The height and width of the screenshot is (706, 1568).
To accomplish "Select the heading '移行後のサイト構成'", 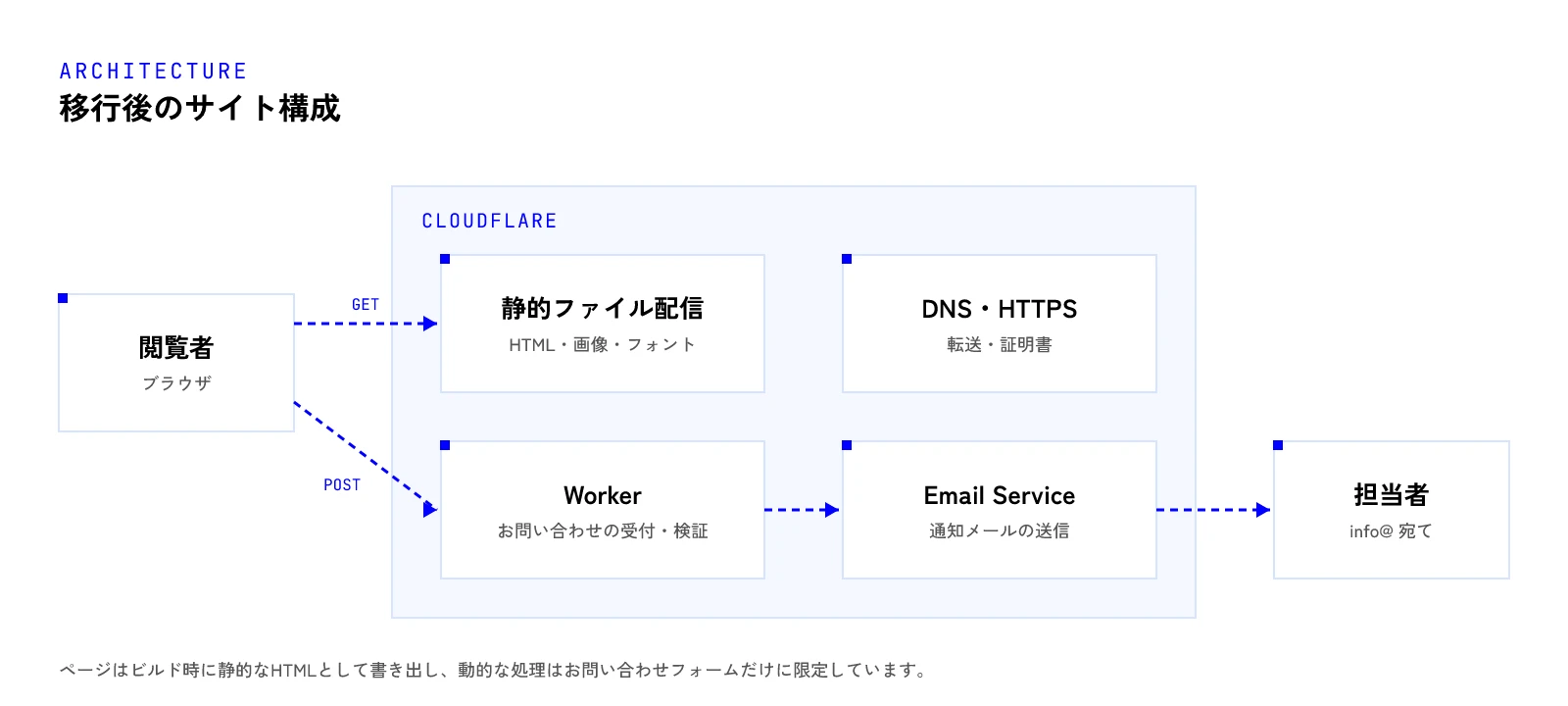I will [x=200, y=108].
